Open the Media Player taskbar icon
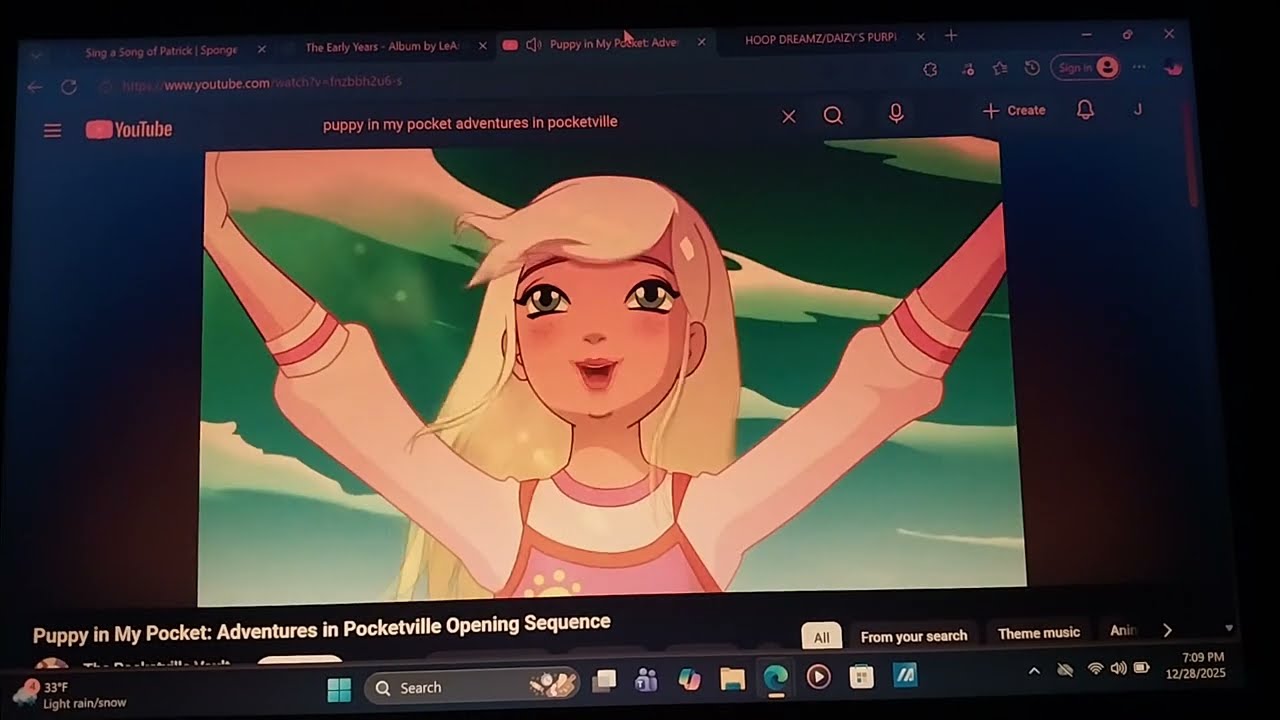 point(818,677)
